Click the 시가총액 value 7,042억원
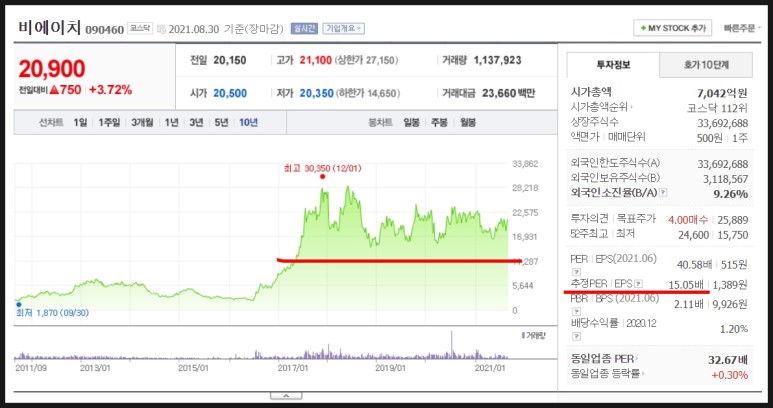Screen dimensions: 773x408 [x=723, y=93]
